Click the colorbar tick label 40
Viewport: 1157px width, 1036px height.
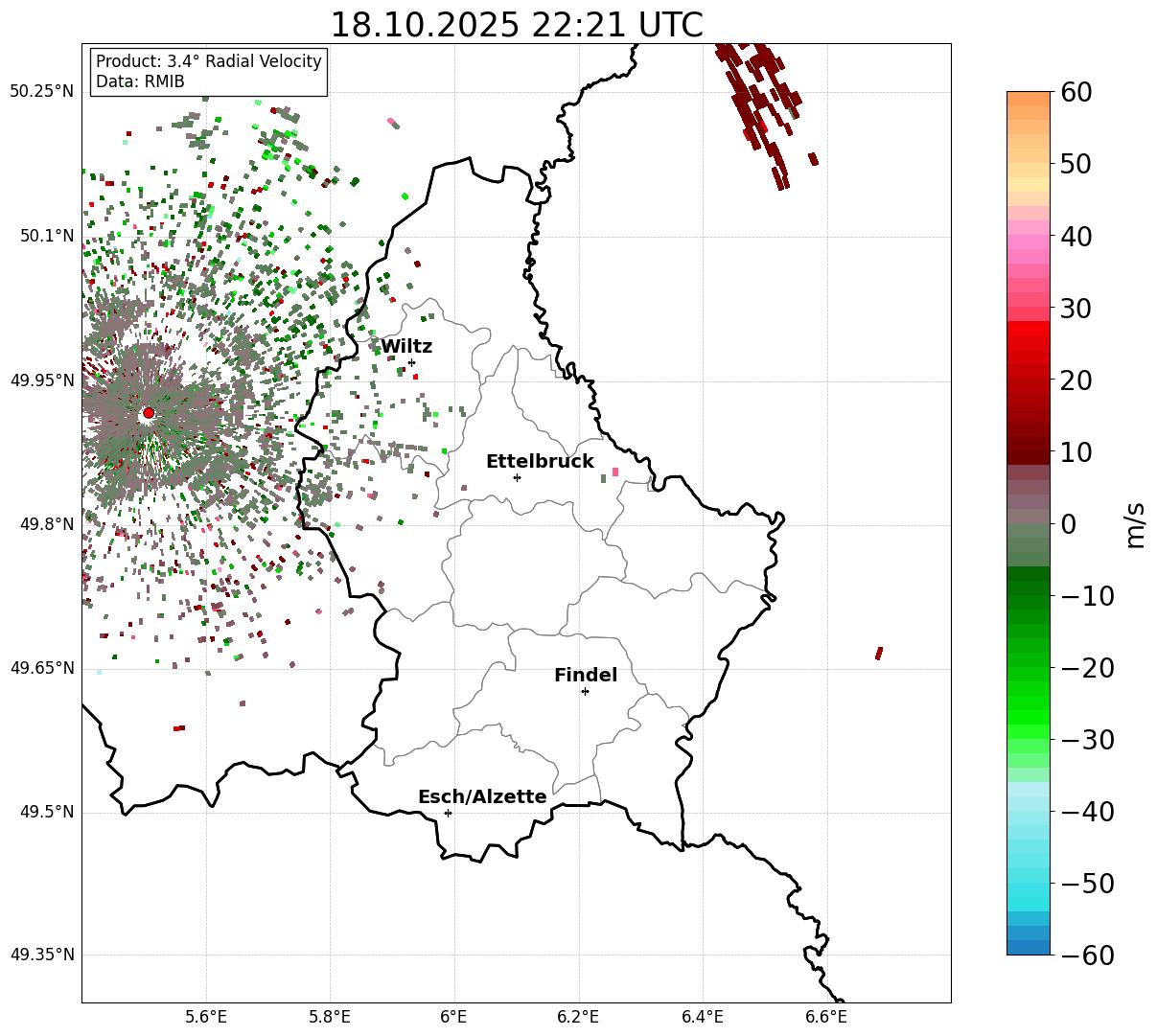[x=1078, y=236]
